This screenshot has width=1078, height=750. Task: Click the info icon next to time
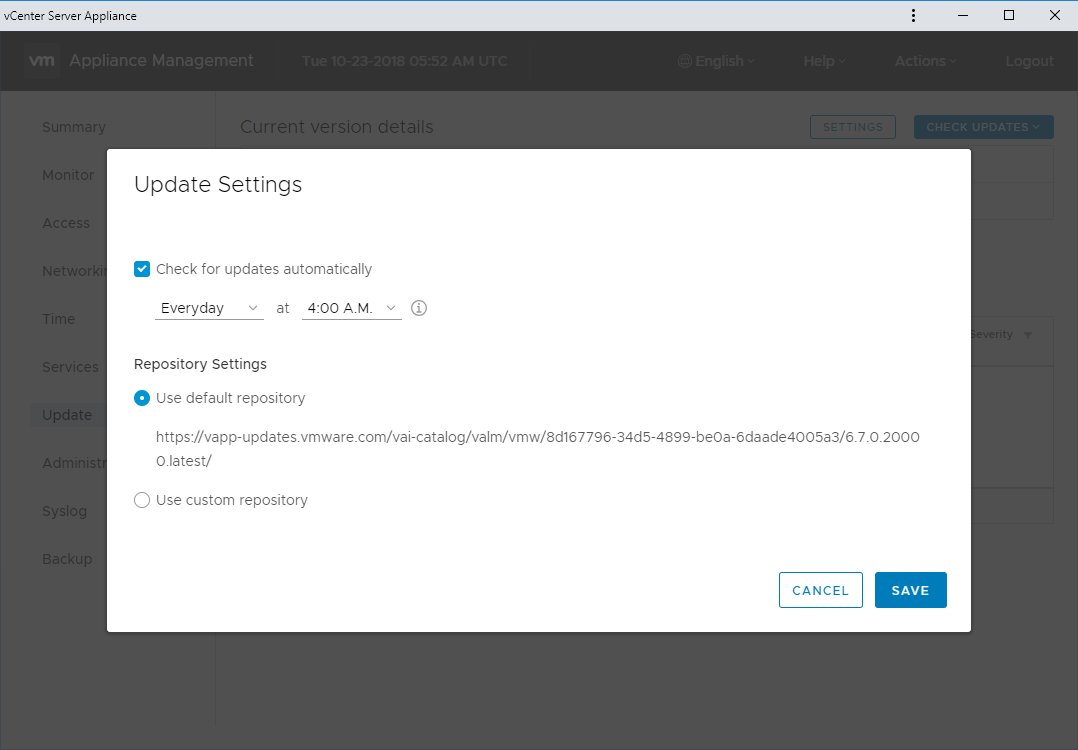[419, 308]
